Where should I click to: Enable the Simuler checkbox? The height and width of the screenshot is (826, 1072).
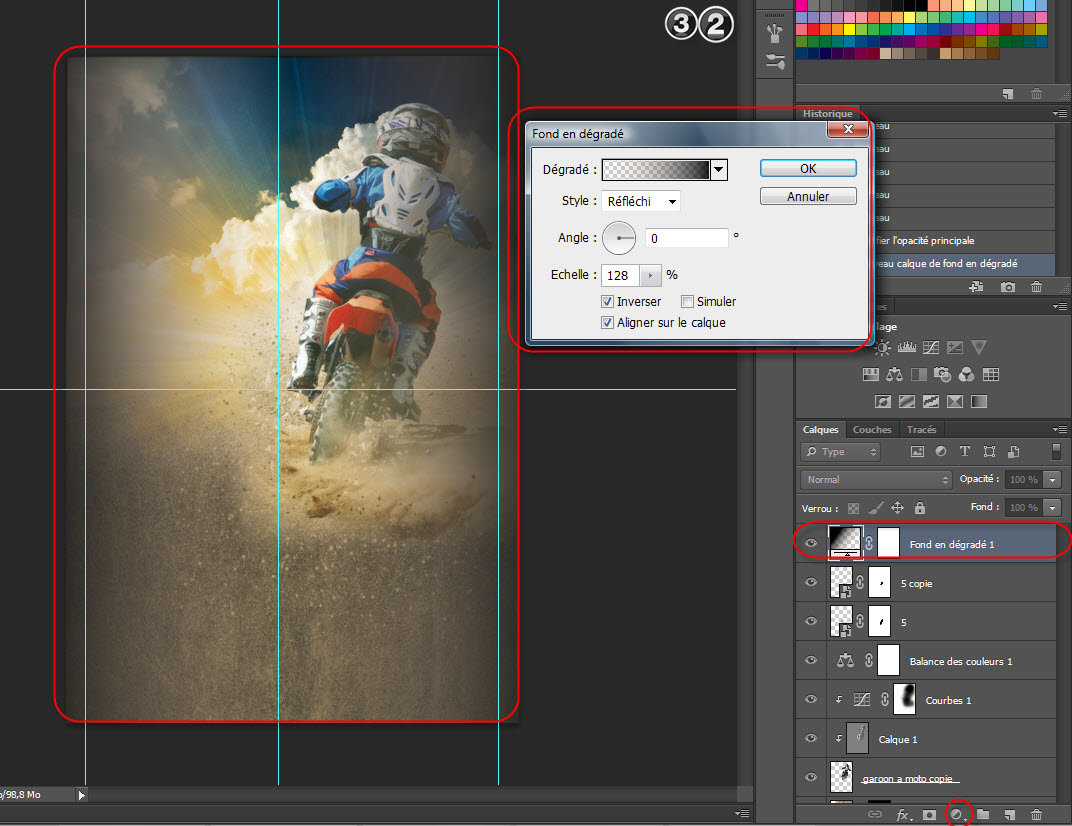(687, 301)
